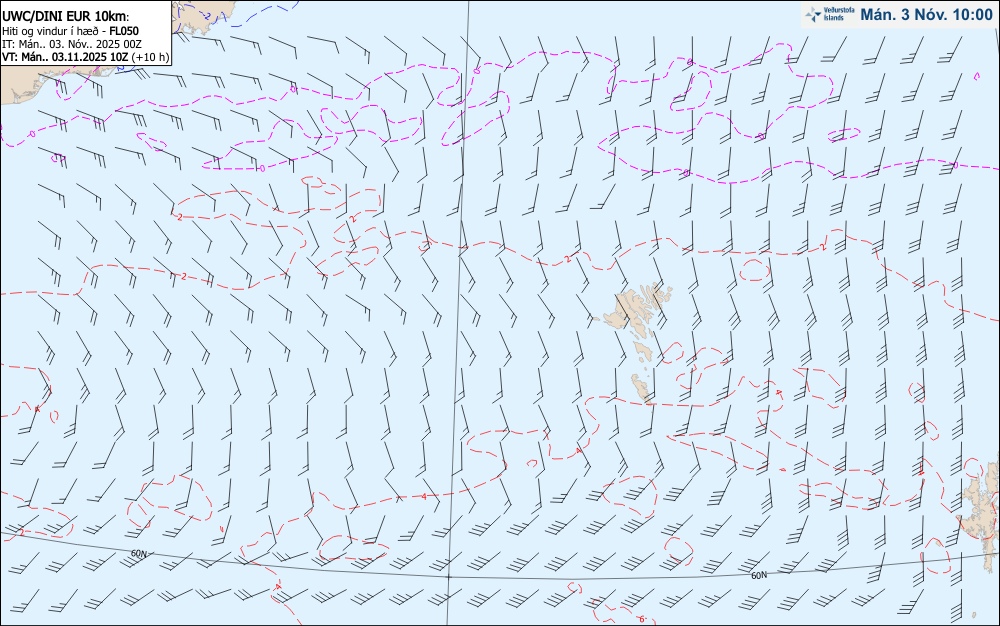Image resolution: width=1000 pixels, height=626 pixels.
Task: Click the Veðurstofa Íslands logo symbol
Action: click(x=813, y=15)
